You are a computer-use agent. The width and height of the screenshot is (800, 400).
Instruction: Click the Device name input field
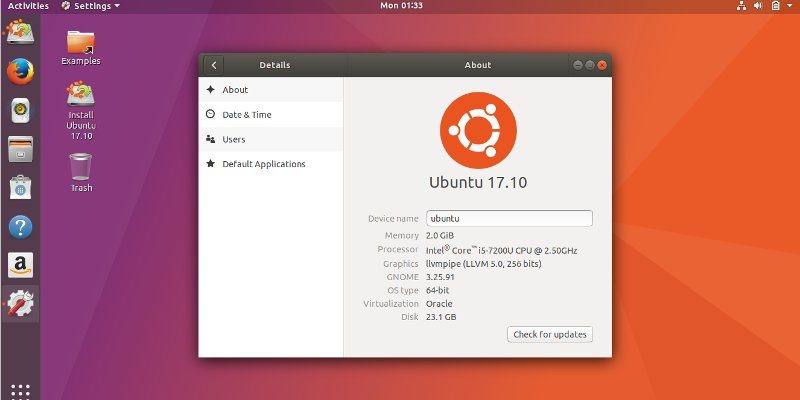click(509, 218)
